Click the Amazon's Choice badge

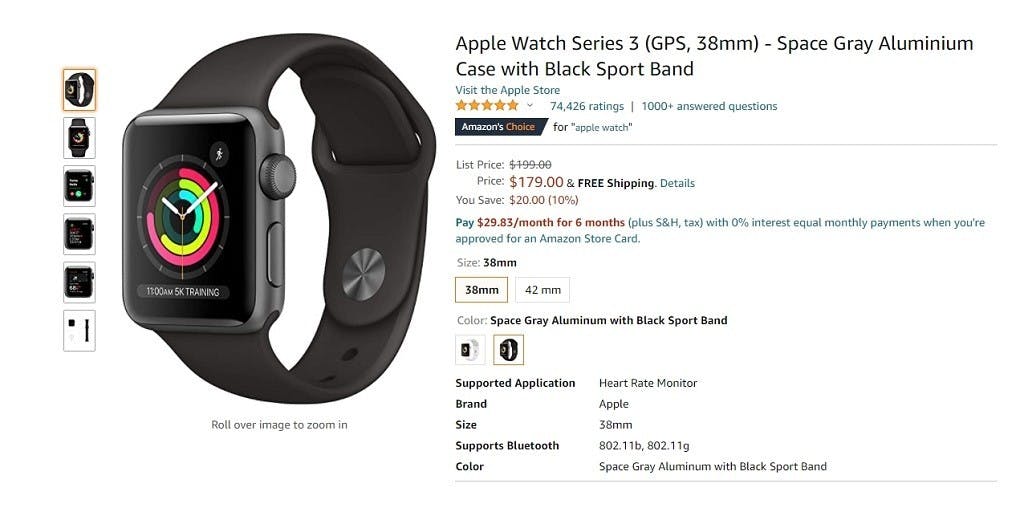point(500,127)
